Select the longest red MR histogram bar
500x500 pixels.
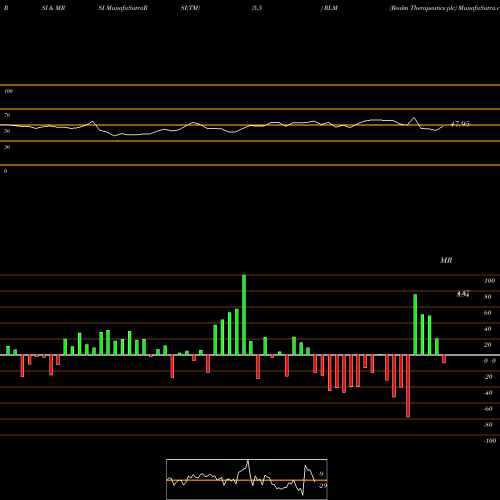(408, 386)
